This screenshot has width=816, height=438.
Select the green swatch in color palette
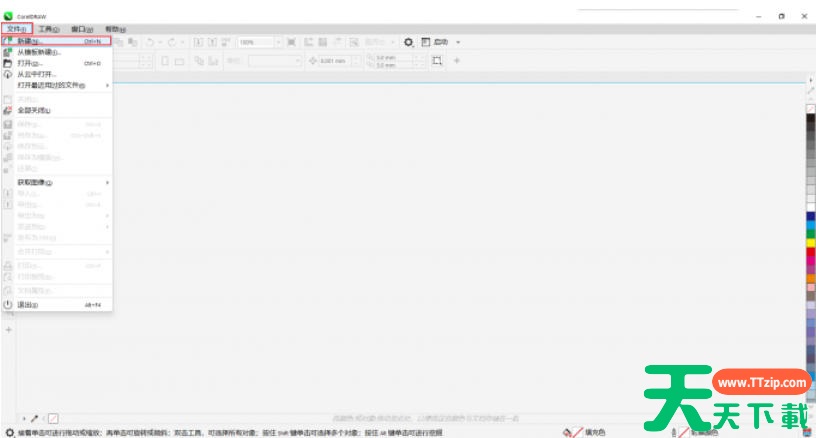pyautogui.click(x=811, y=233)
